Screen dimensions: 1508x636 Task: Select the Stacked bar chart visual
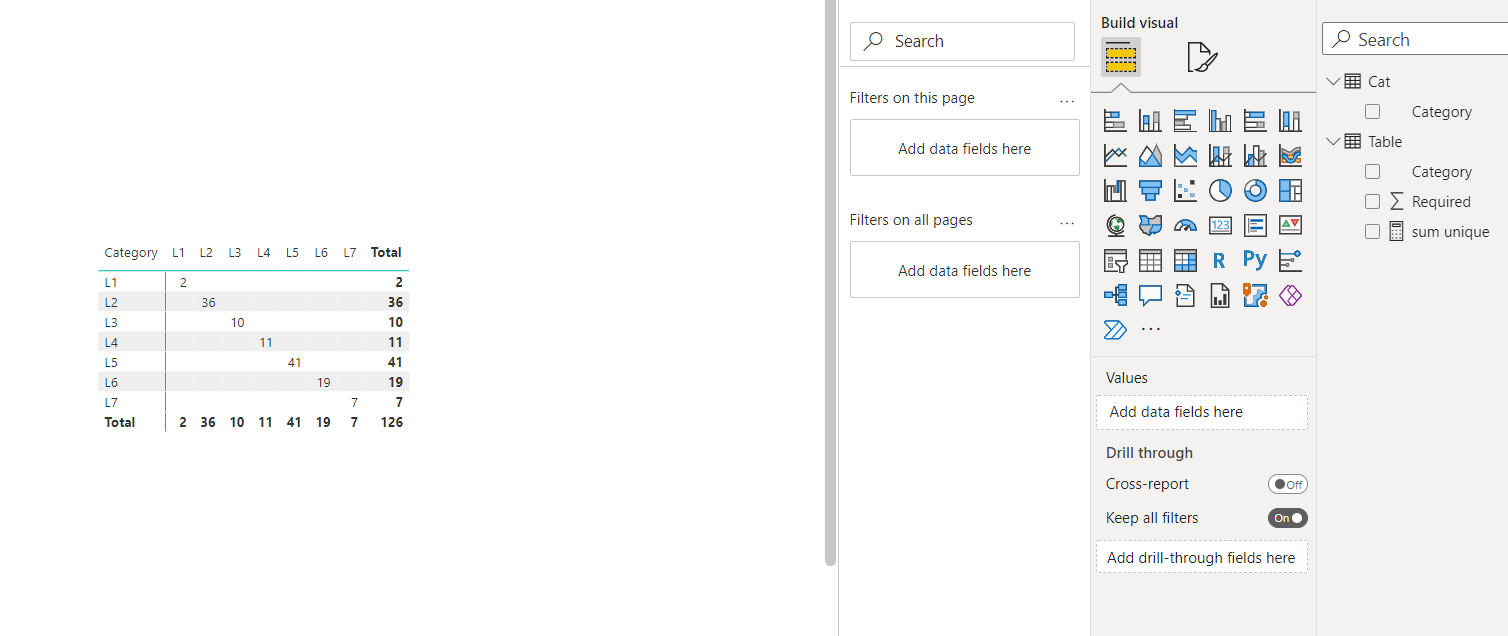[x=1115, y=121]
